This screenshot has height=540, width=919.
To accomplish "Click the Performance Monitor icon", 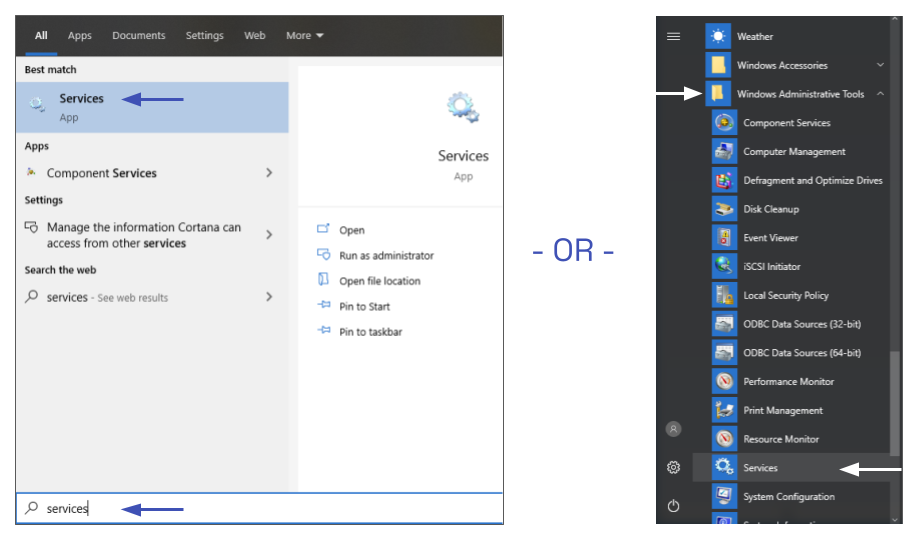I will coord(724,381).
